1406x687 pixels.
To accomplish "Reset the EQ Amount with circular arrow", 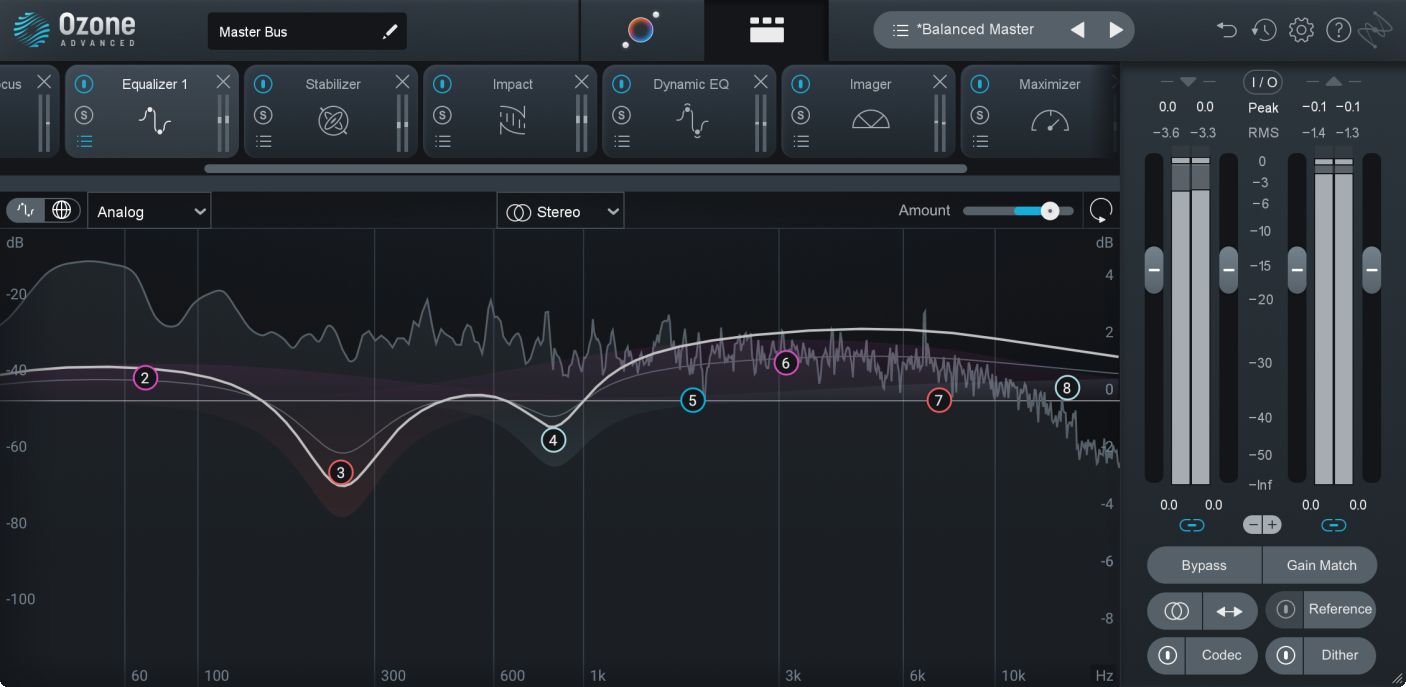I will [1100, 210].
